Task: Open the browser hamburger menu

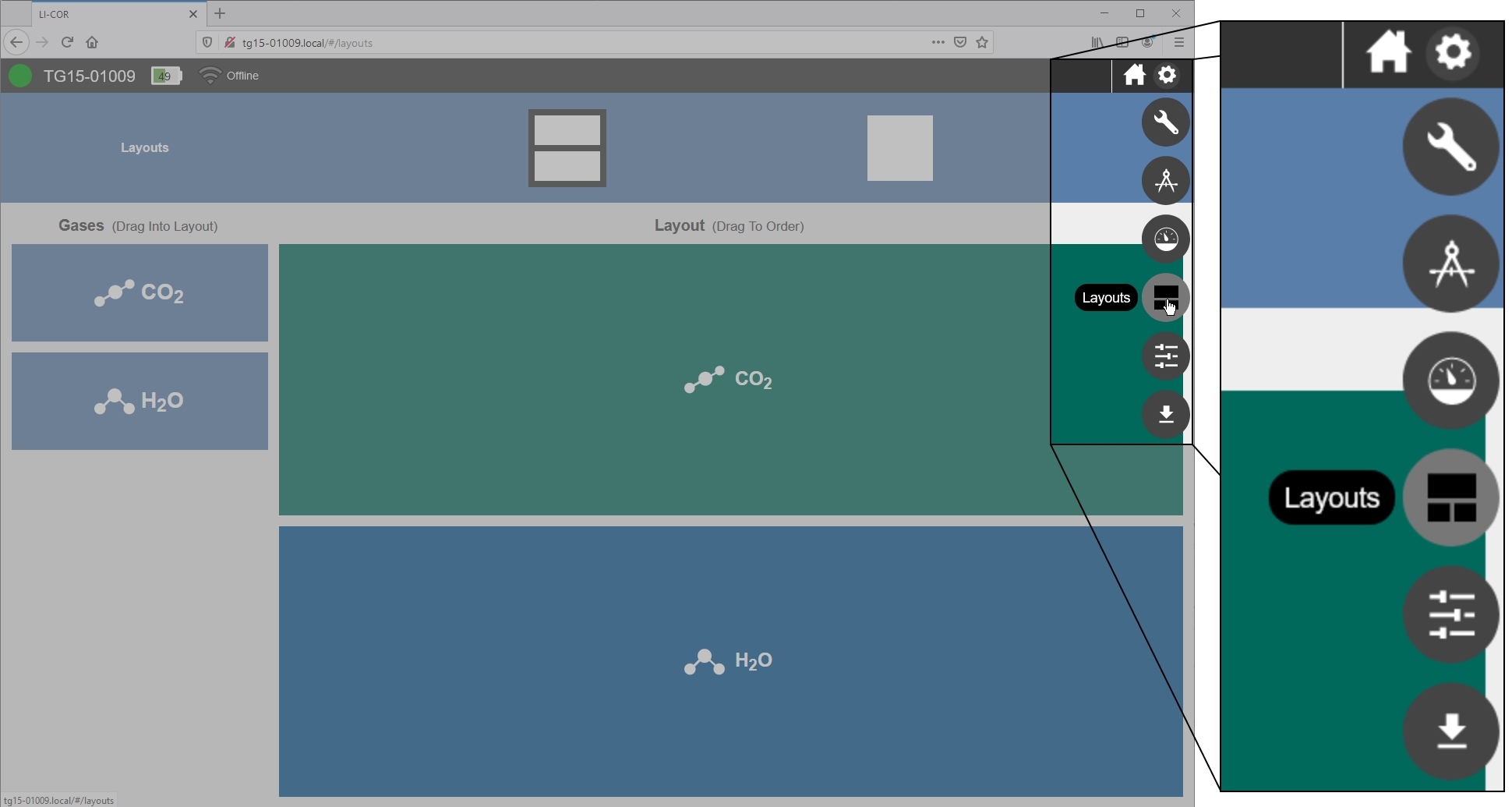Action: pyautogui.click(x=1178, y=42)
